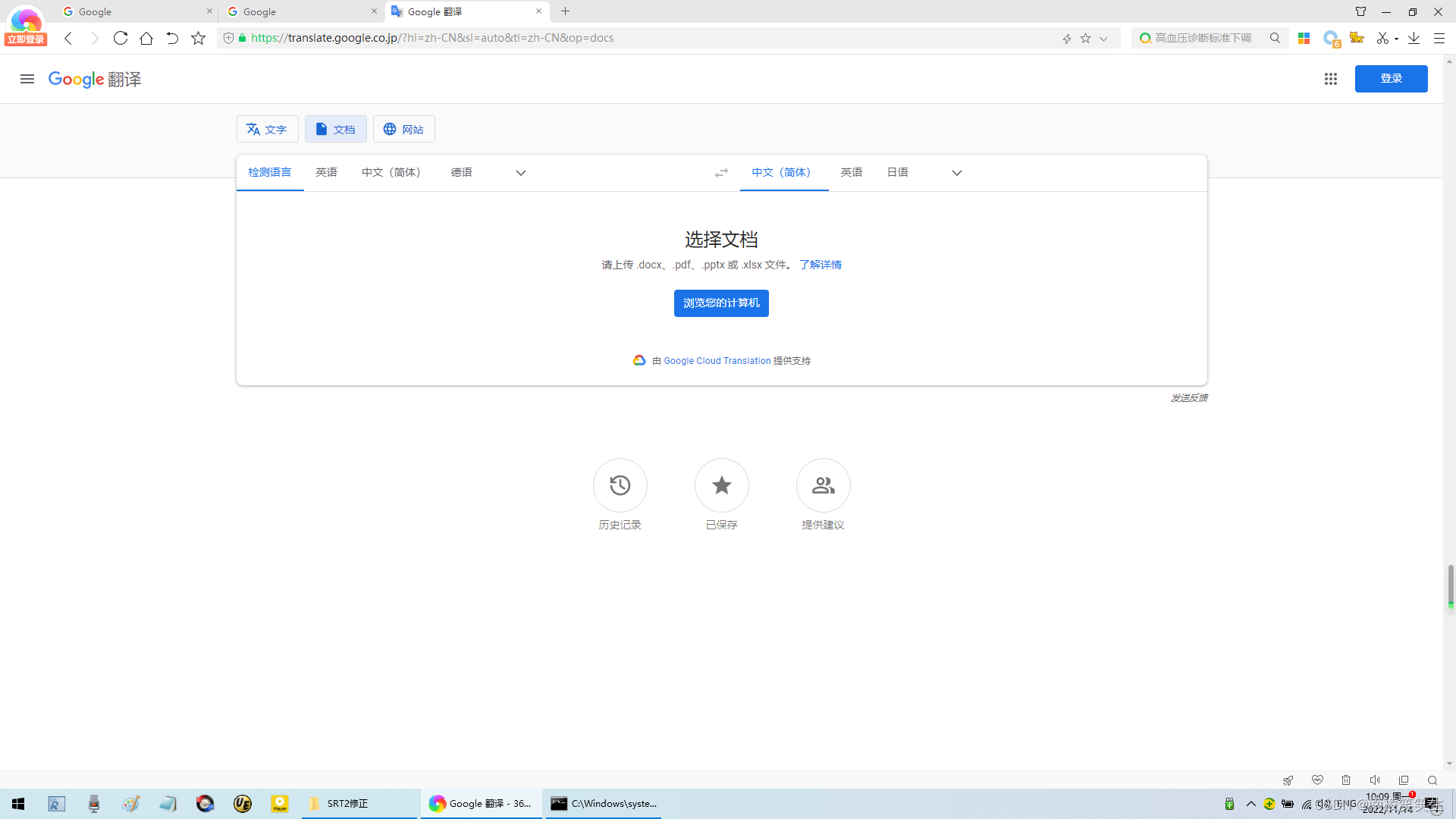Open the Saved (已保存) star icon

pos(721,485)
